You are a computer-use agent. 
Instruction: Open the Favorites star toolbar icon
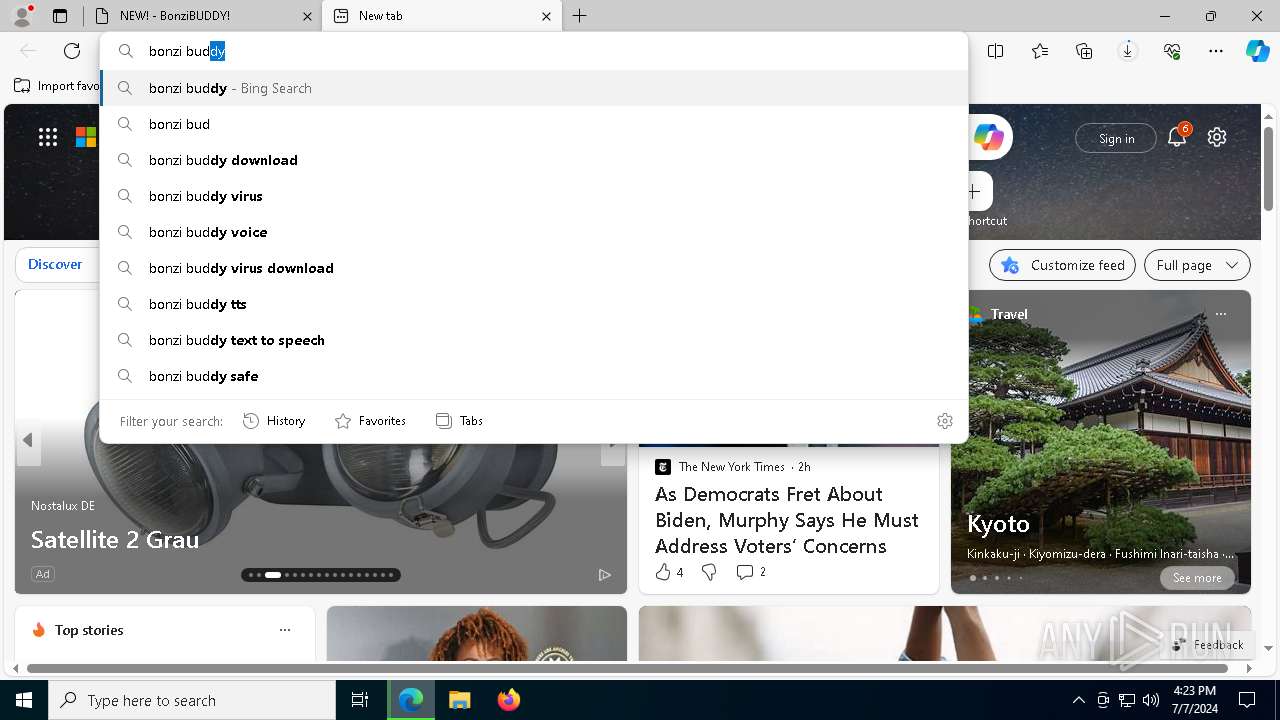click(x=1040, y=51)
